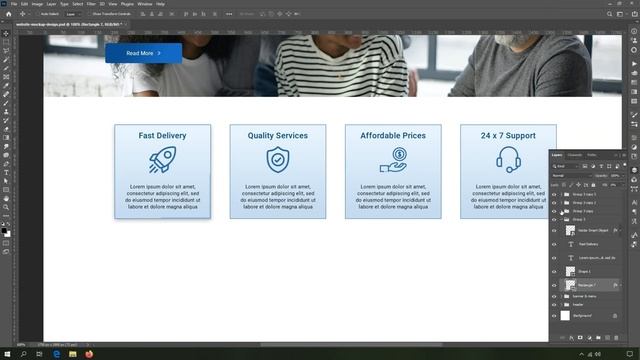Click the horizontal scrollbar below canvas
The height and width of the screenshot is (360, 640).
[x=351, y=345]
